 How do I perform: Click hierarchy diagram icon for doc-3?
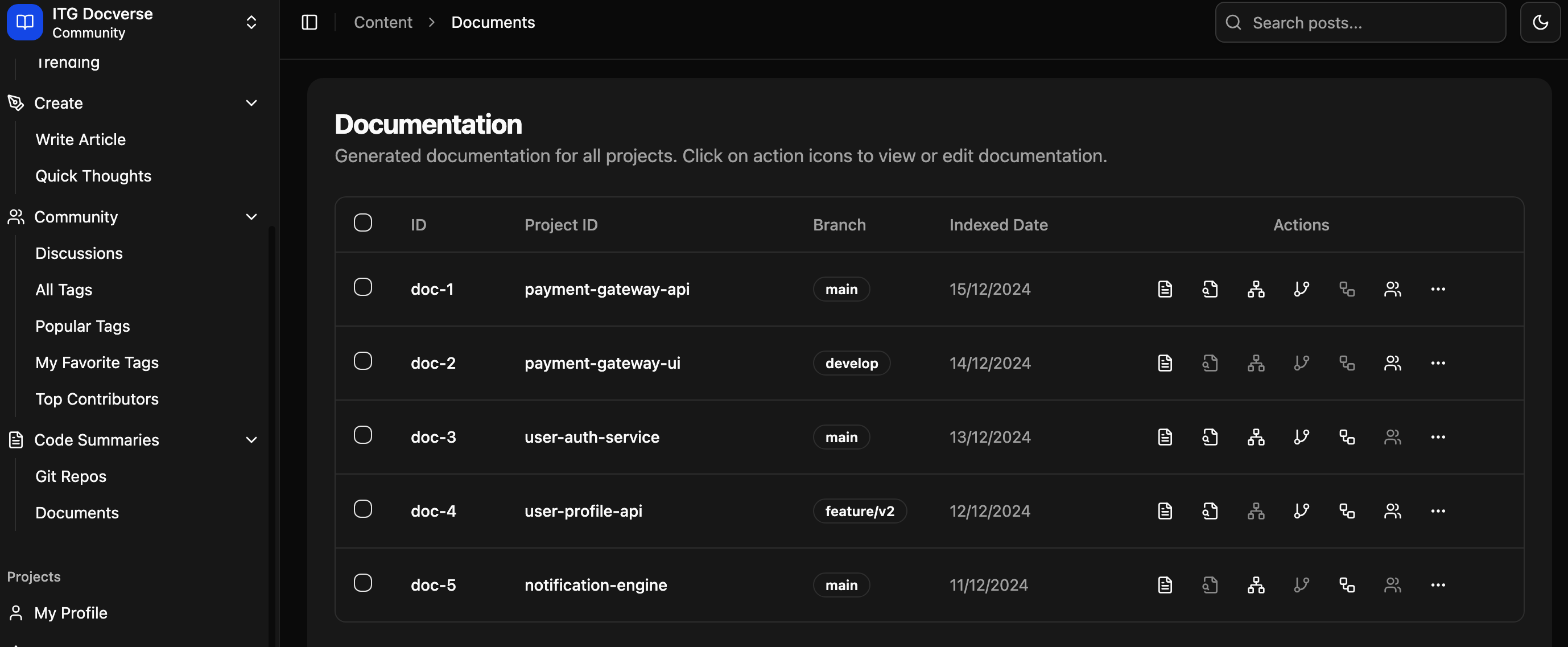click(x=1256, y=437)
